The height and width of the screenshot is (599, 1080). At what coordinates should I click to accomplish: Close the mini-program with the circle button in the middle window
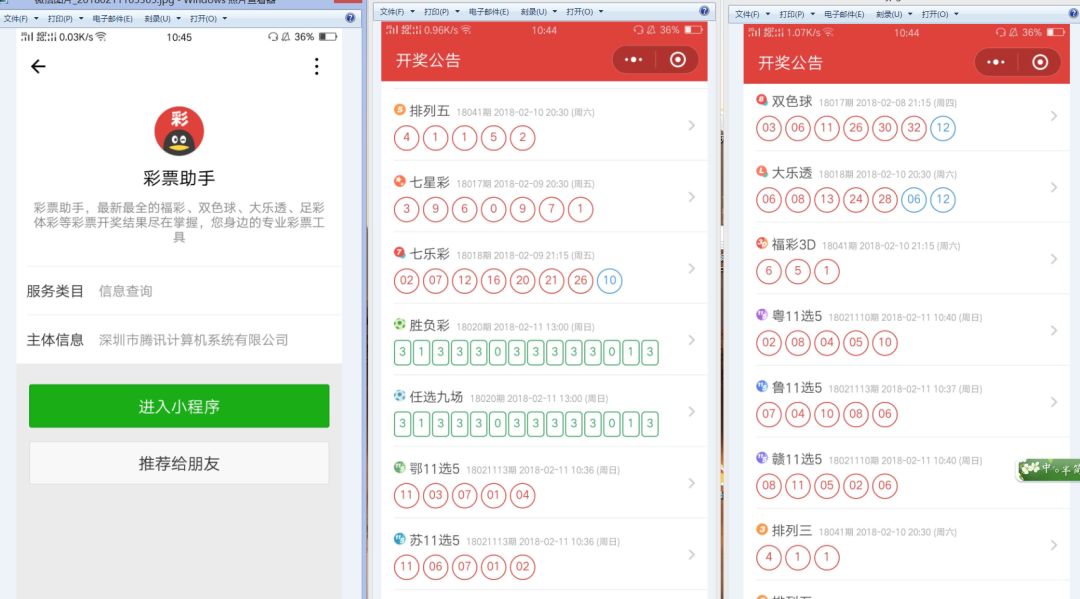[678, 60]
